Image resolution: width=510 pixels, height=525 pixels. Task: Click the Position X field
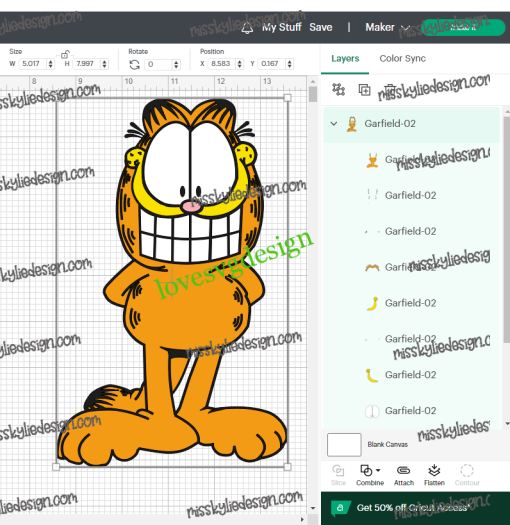222,64
